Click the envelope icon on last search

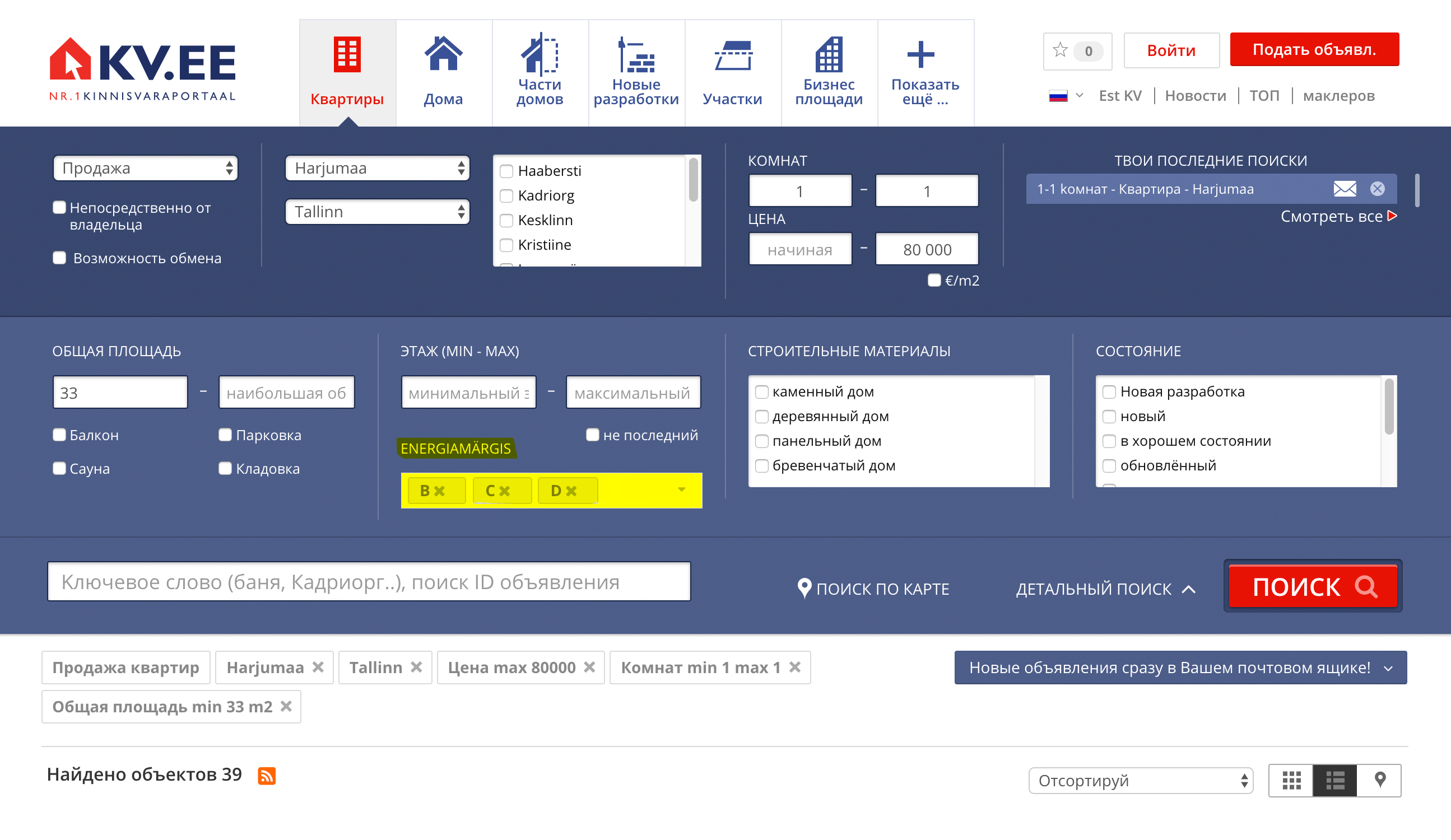coord(1345,188)
